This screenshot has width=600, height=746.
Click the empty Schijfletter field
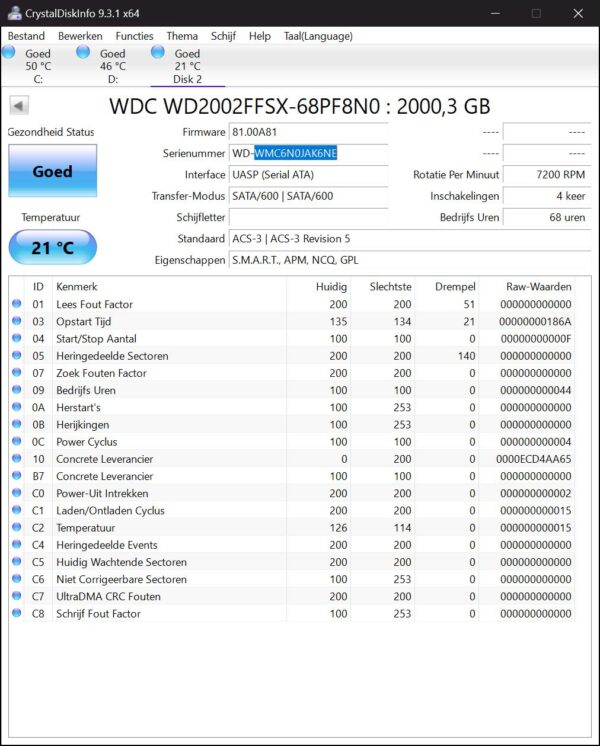pyautogui.click(x=308, y=217)
